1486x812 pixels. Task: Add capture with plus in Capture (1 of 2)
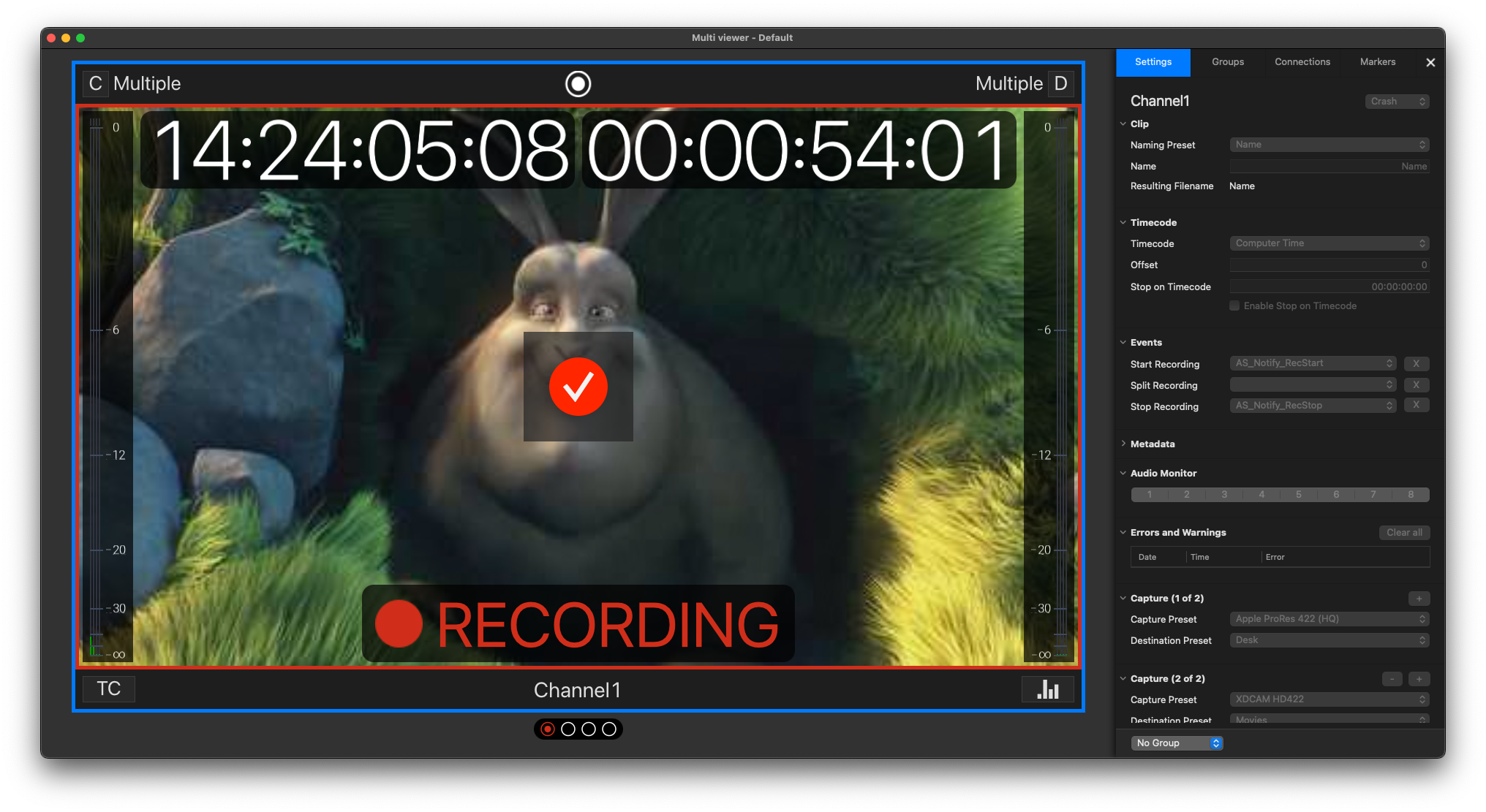pyautogui.click(x=1419, y=599)
